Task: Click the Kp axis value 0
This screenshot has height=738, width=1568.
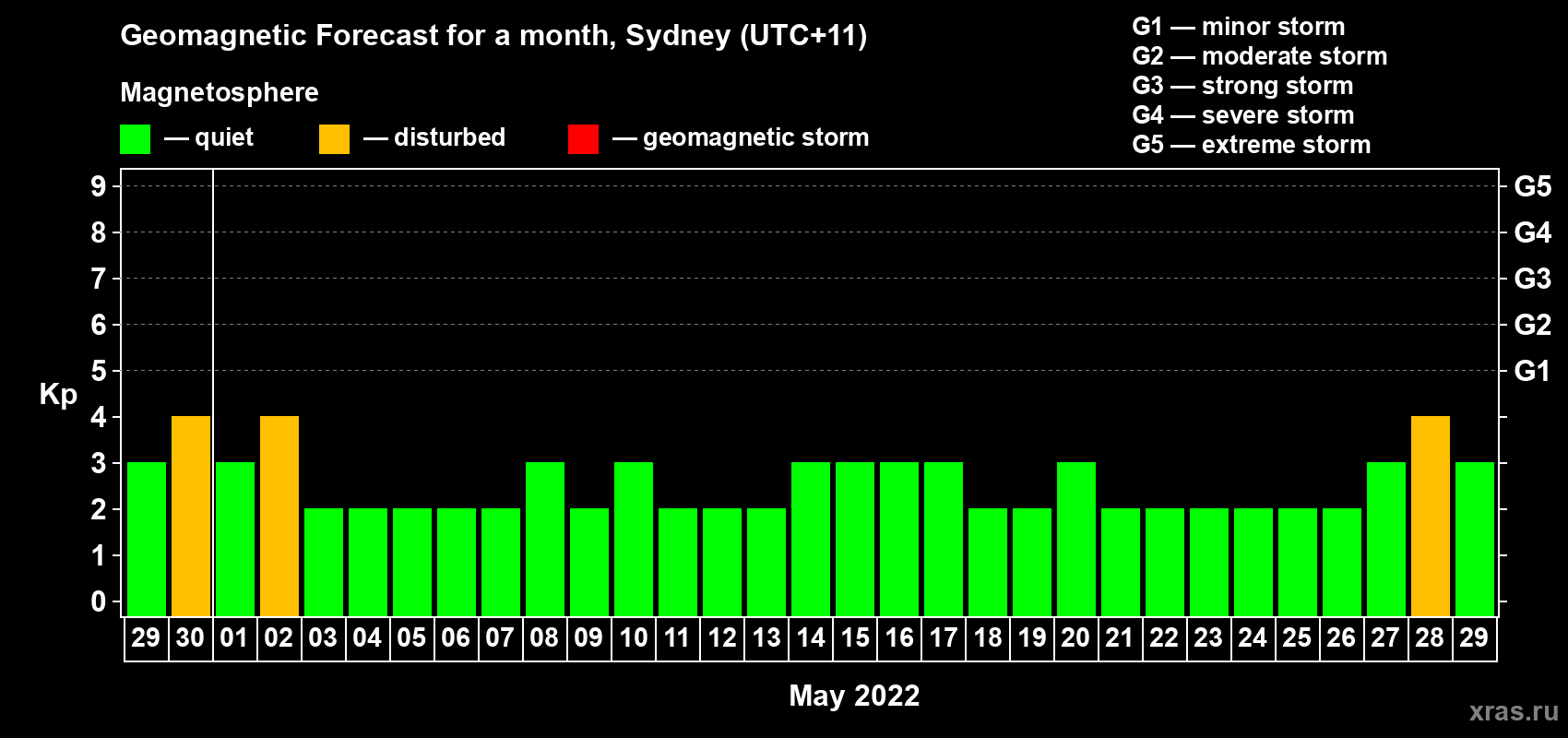Action: pyautogui.click(x=99, y=601)
